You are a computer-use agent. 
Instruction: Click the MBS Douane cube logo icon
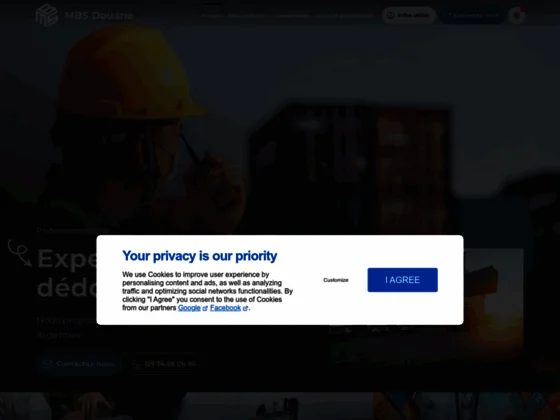[x=47, y=15]
